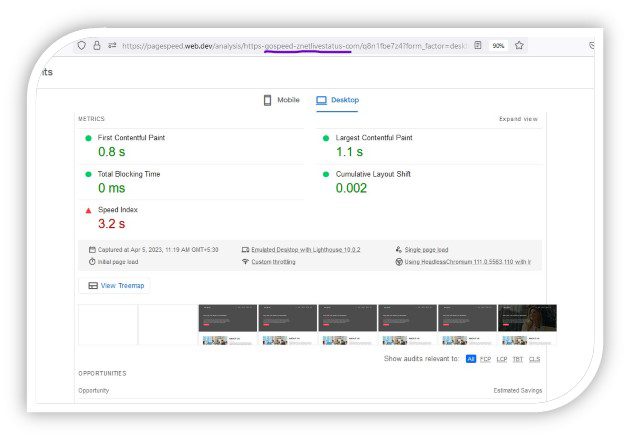The image size is (630, 439).
Task: Click the tracking protection shield icon
Action: (82, 45)
